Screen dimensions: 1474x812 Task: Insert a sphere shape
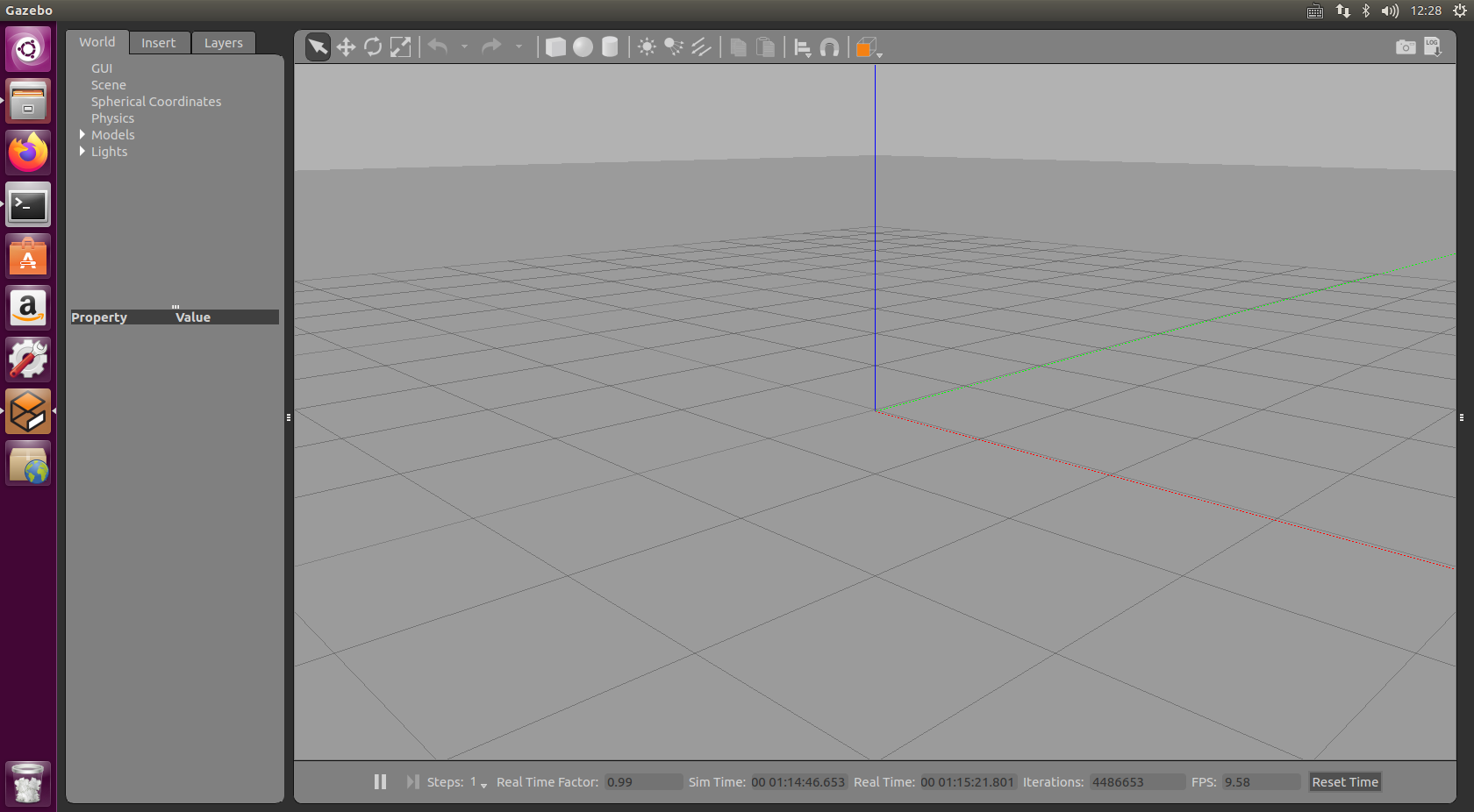pos(583,46)
